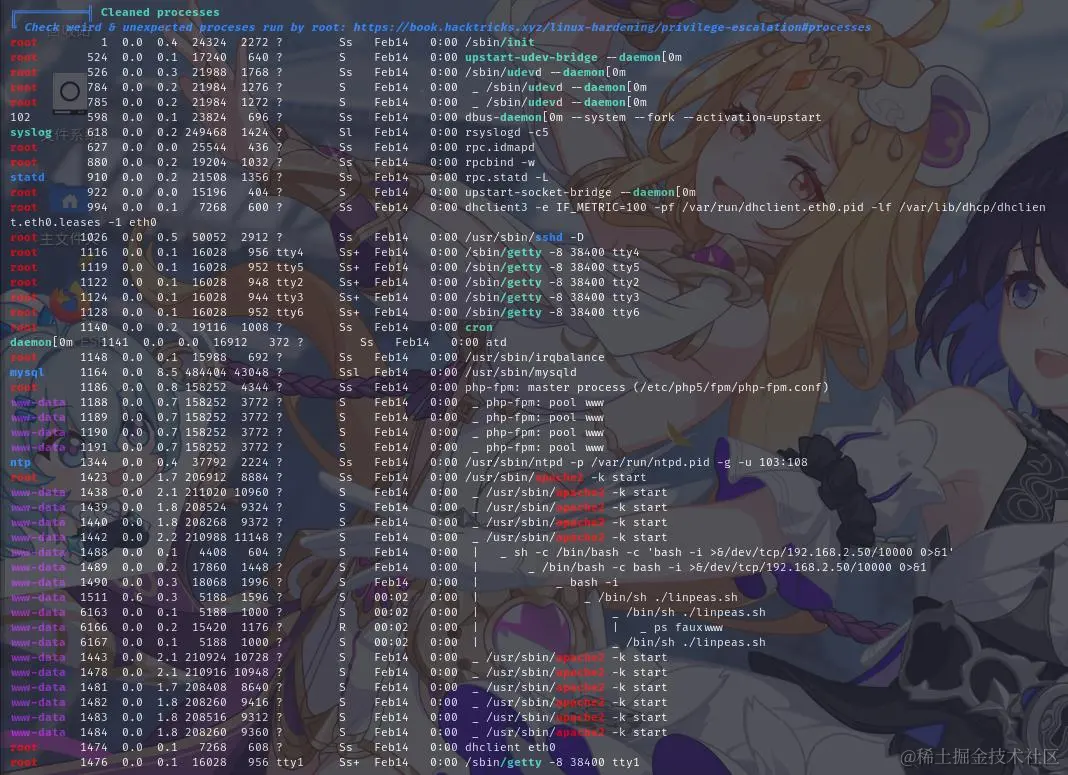Viewport: 1068px width, 775px height.
Task: Click the php-fpm master process command
Action: click(x=646, y=387)
